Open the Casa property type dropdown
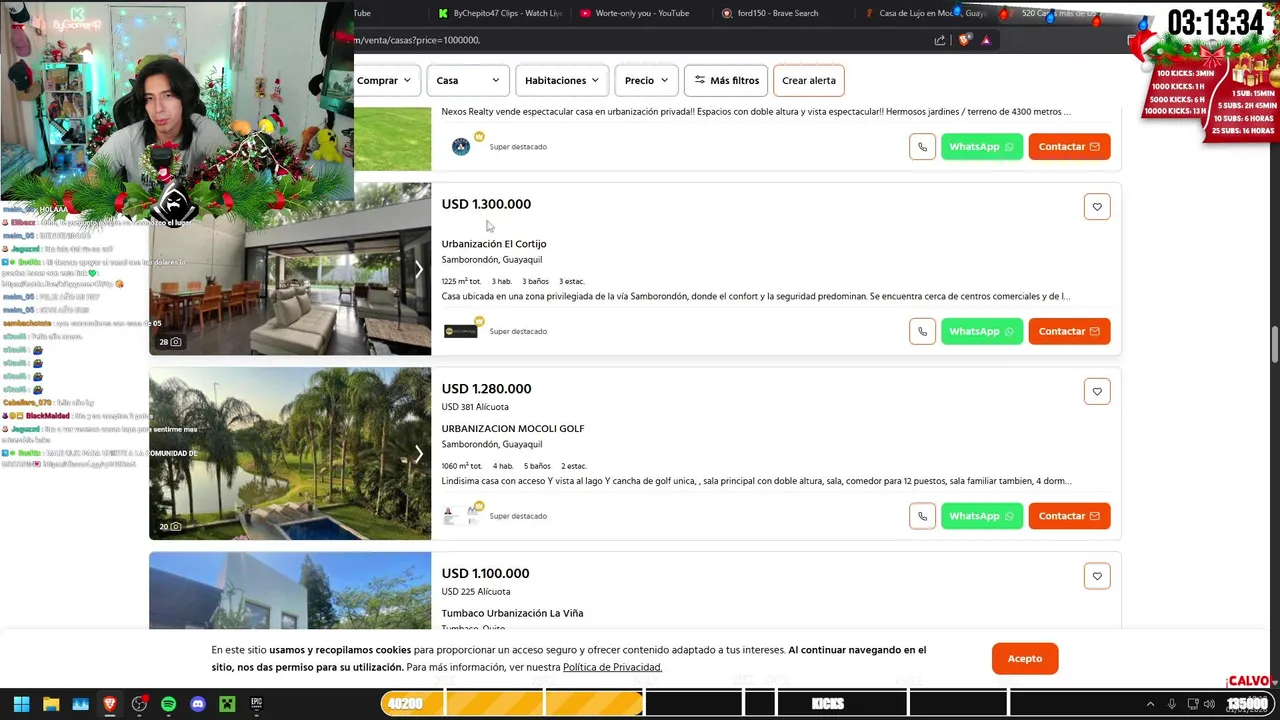 click(468, 80)
